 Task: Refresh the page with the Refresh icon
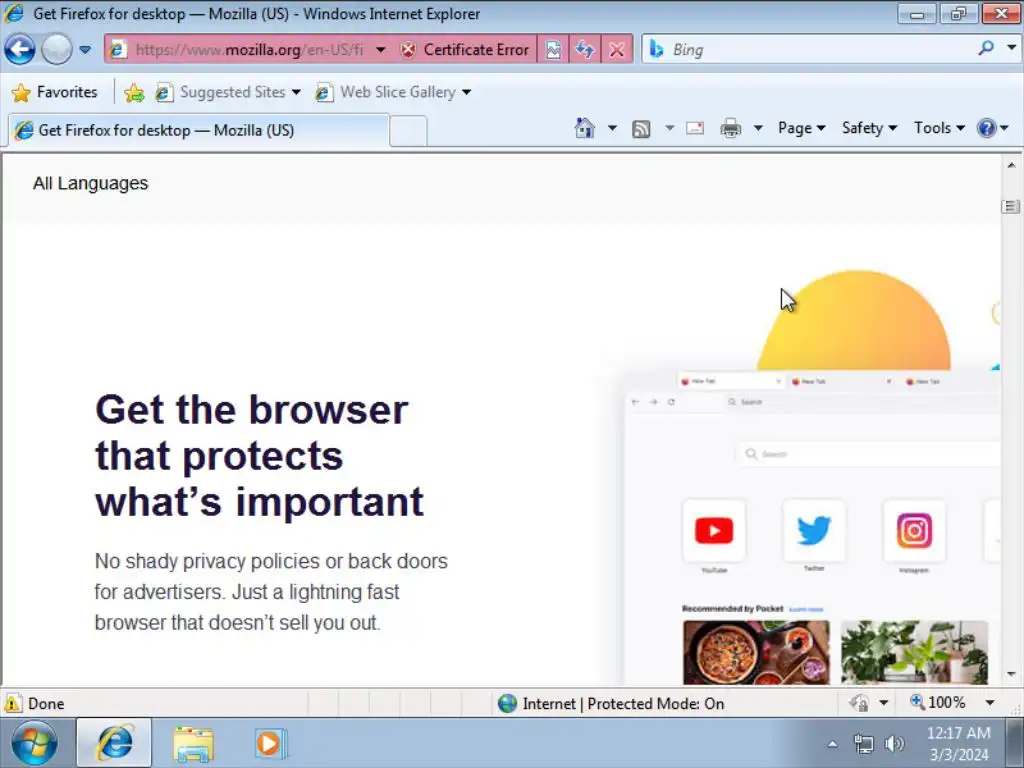(585, 50)
